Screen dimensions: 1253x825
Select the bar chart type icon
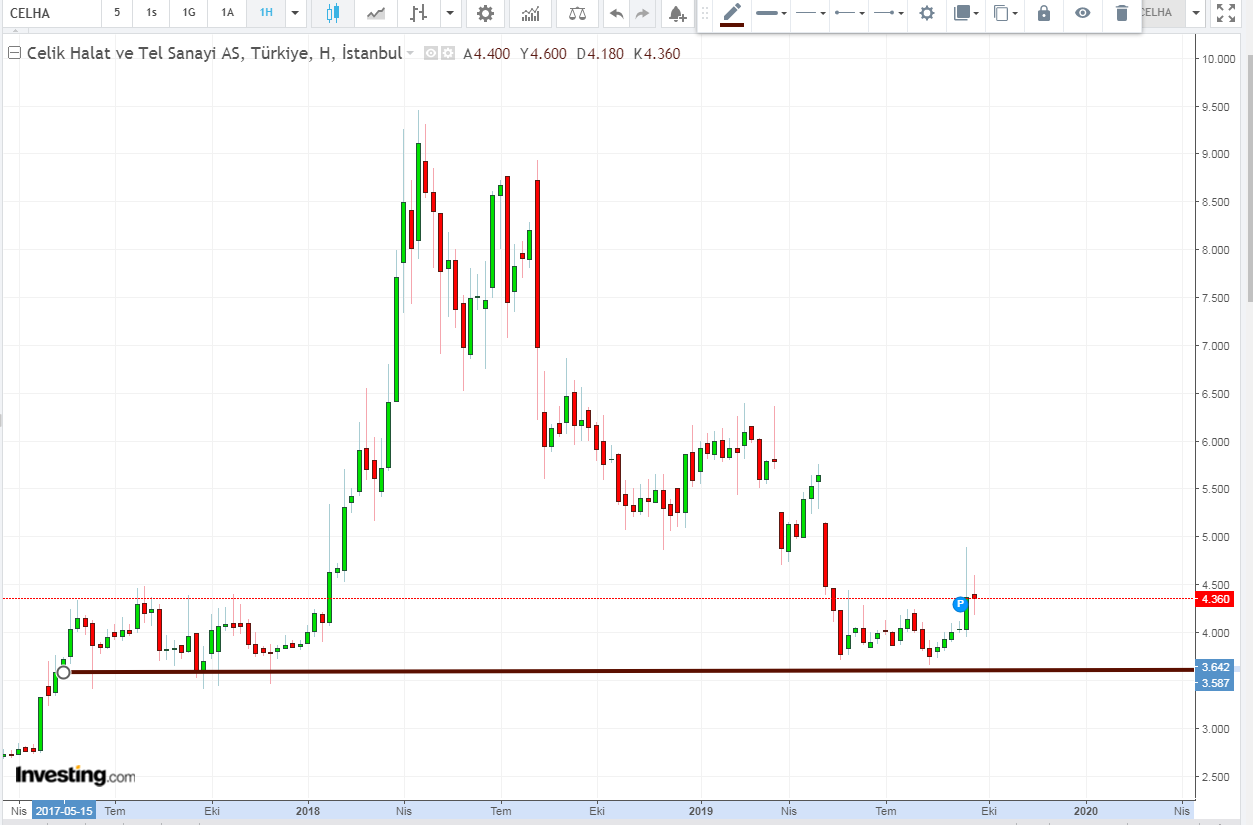(x=419, y=13)
